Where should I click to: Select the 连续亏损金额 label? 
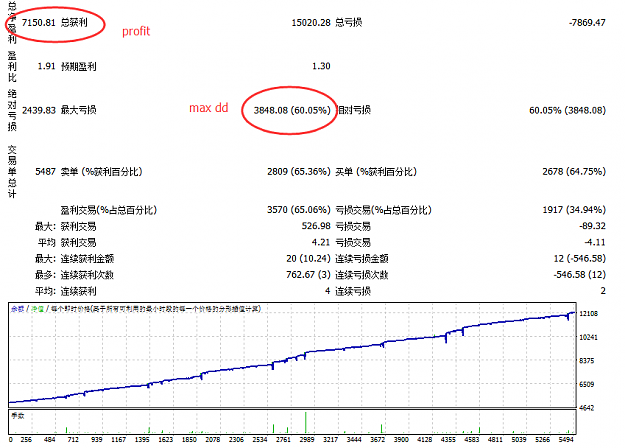pos(362,259)
